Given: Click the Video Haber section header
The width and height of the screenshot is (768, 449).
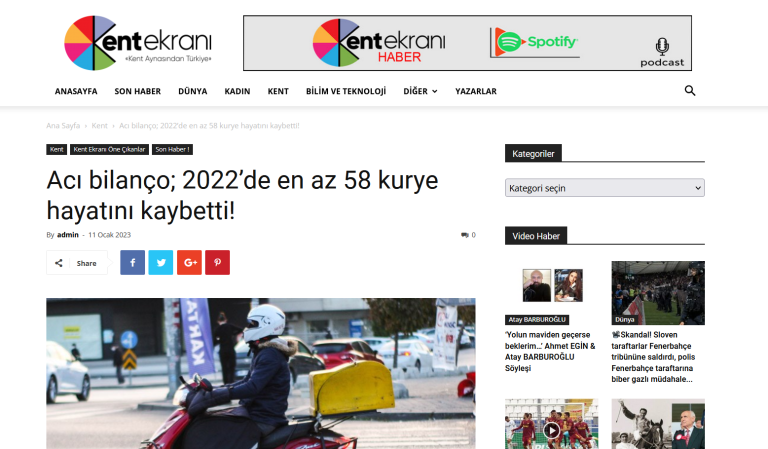Looking at the screenshot, I should pyautogui.click(x=536, y=236).
